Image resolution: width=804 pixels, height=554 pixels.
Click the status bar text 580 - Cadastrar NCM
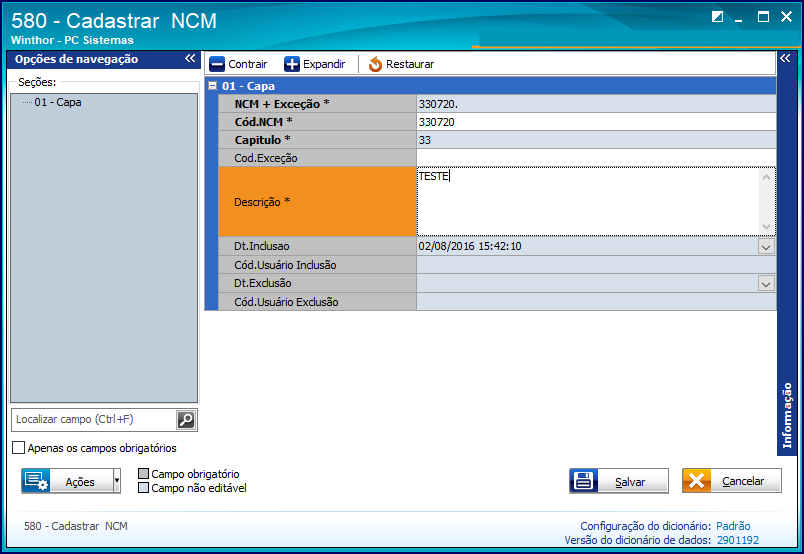click(76, 526)
